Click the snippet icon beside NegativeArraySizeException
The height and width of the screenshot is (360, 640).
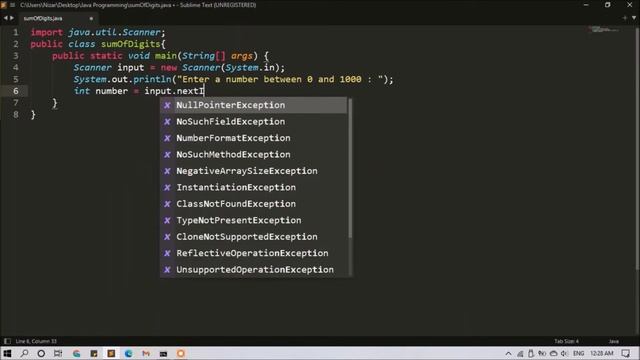(167, 171)
